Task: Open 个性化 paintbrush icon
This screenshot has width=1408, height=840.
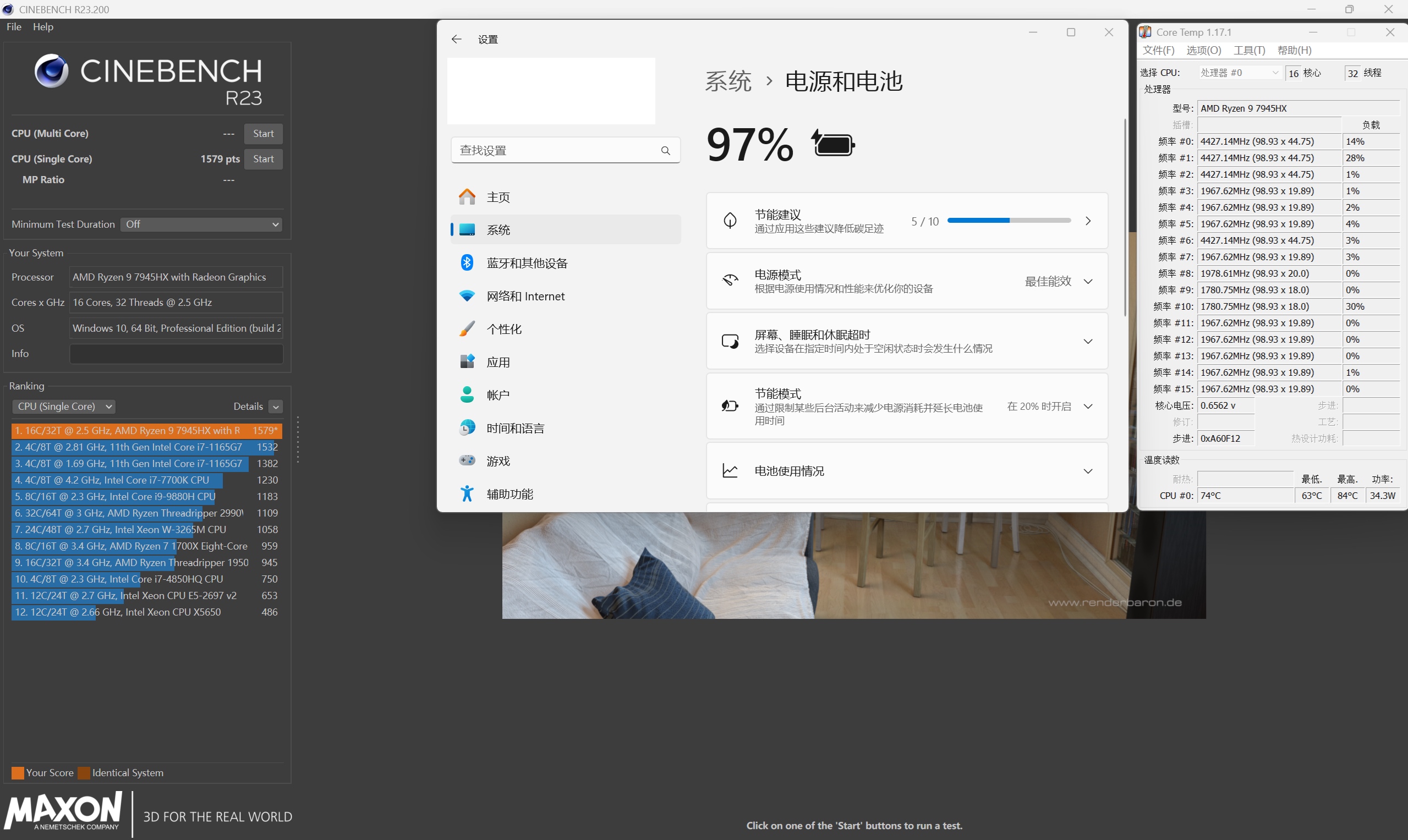Action: (x=467, y=329)
